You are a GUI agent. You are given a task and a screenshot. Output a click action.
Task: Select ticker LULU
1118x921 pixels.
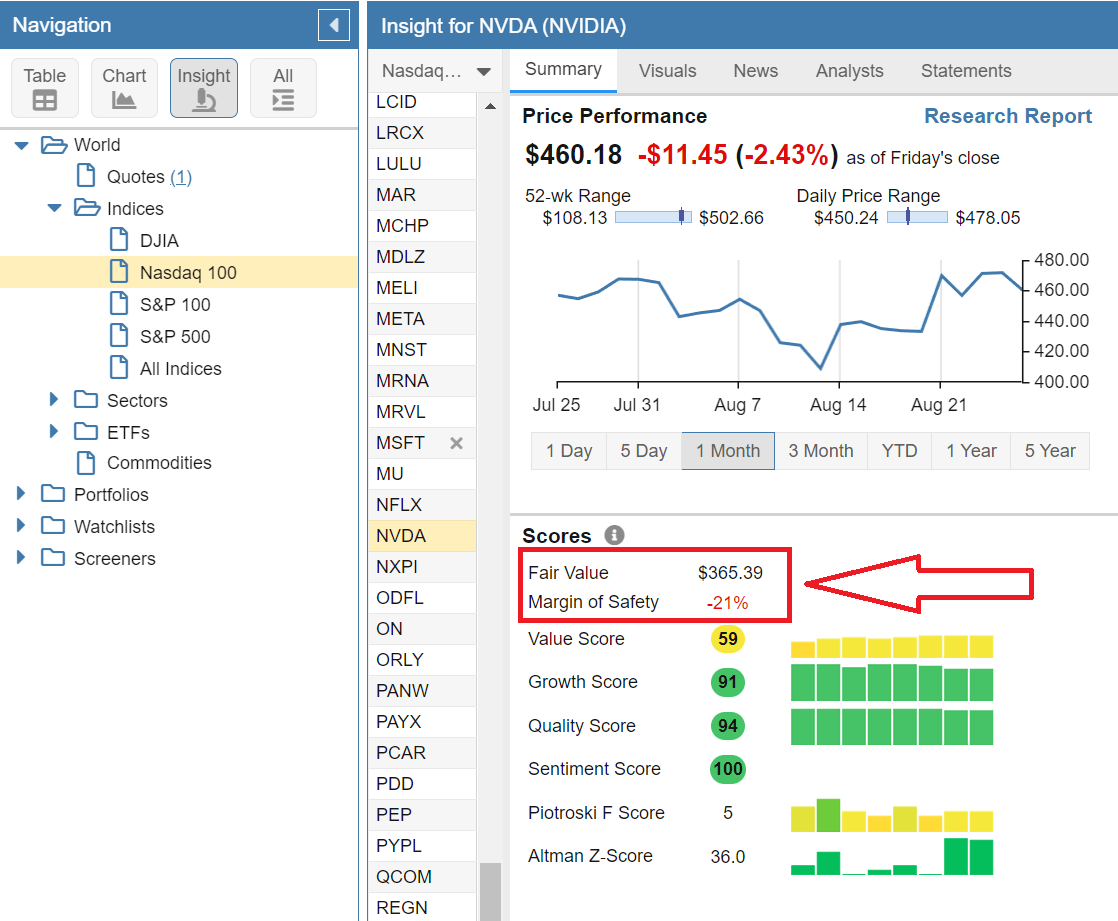point(422,164)
